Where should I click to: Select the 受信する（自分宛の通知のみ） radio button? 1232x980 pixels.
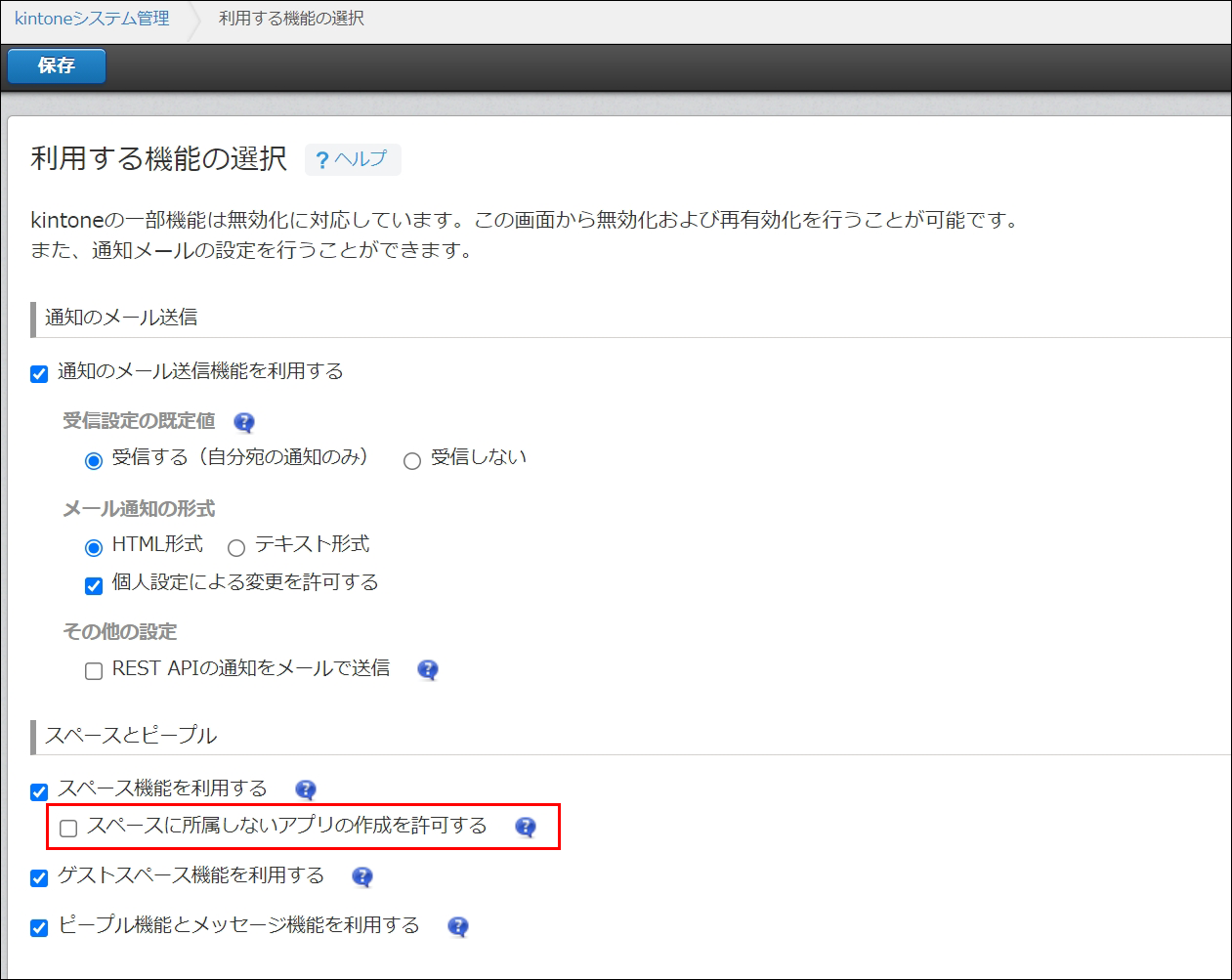(x=94, y=460)
